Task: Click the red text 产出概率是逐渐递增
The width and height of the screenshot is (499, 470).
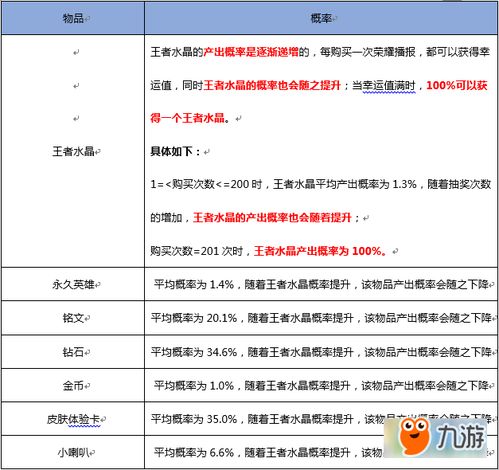Action: pyautogui.click(x=251, y=52)
